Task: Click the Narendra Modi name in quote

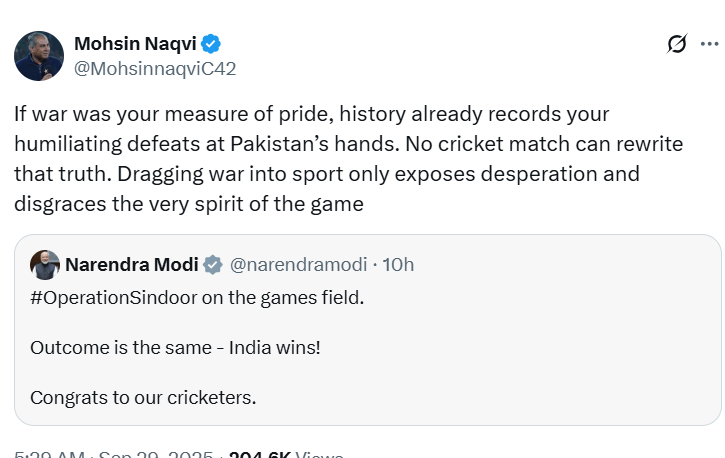Action: 131,264
